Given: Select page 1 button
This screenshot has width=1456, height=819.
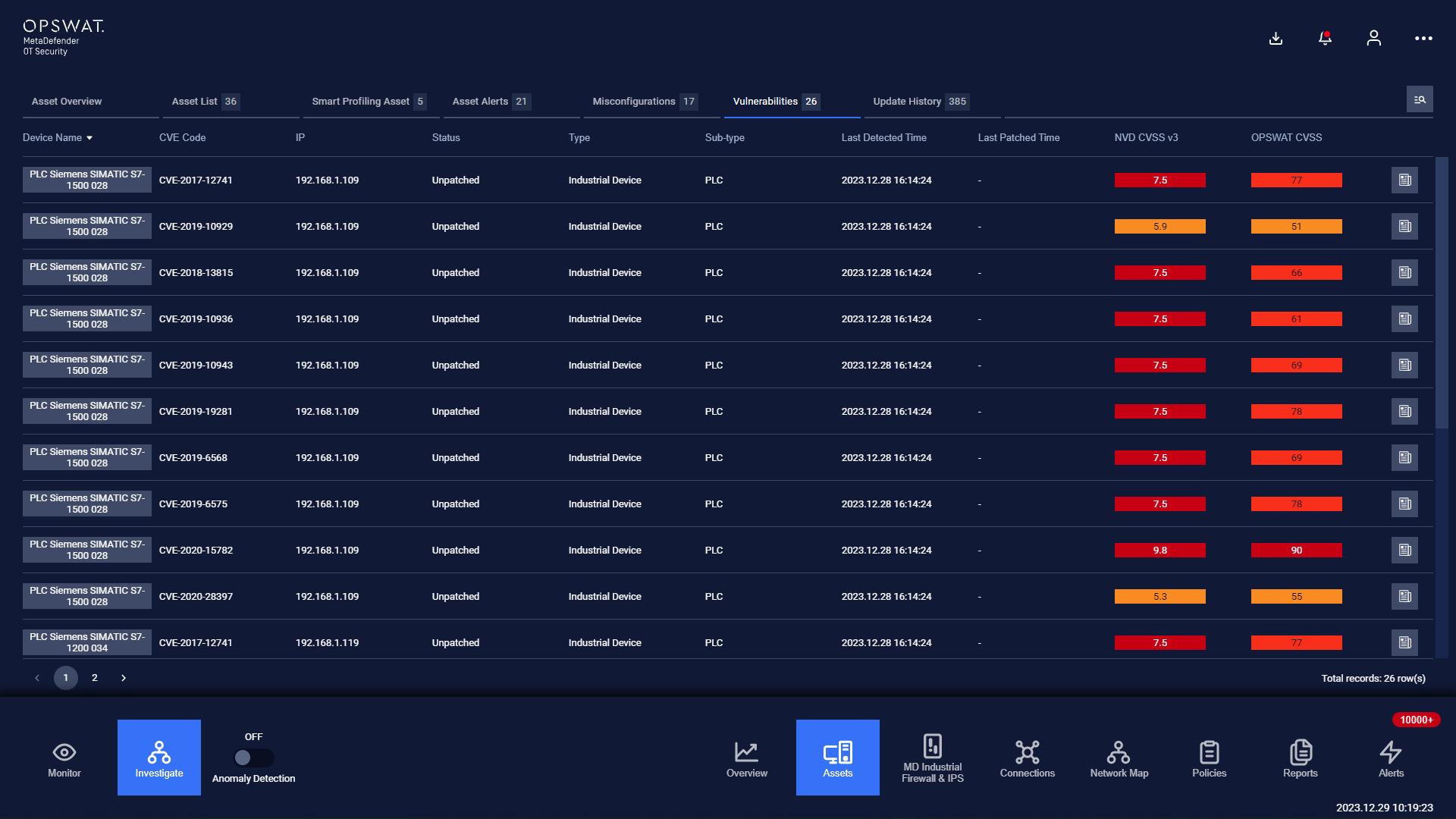Looking at the screenshot, I should click(x=66, y=678).
